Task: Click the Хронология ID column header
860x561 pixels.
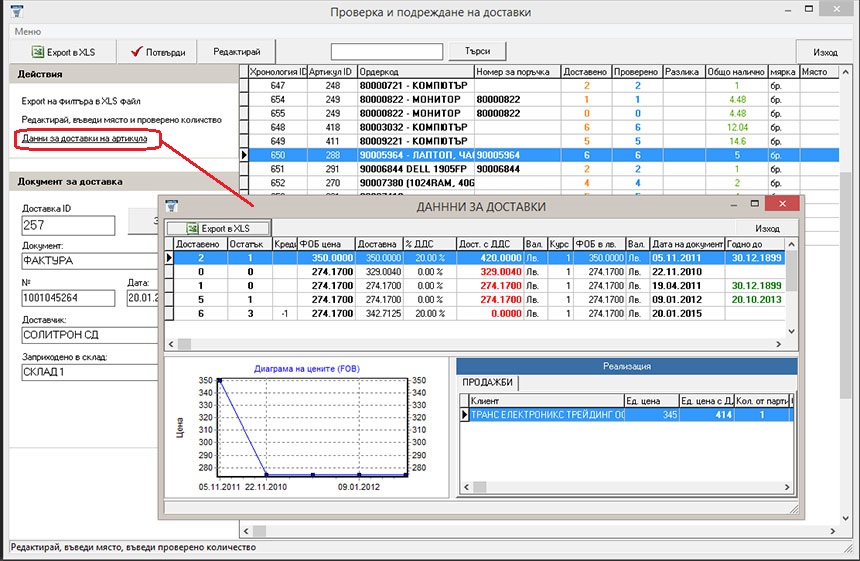Action: pyautogui.click(x=278, y=72)
